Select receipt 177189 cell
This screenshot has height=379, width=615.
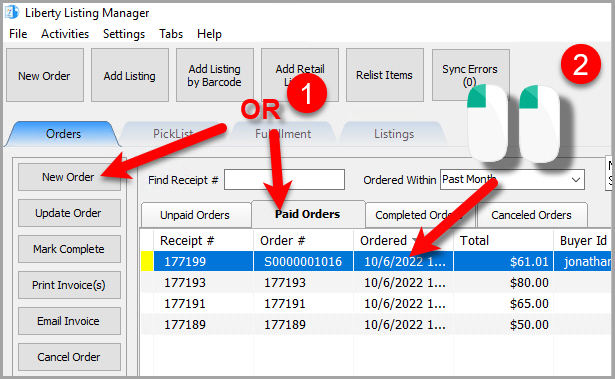coord(203,325)
